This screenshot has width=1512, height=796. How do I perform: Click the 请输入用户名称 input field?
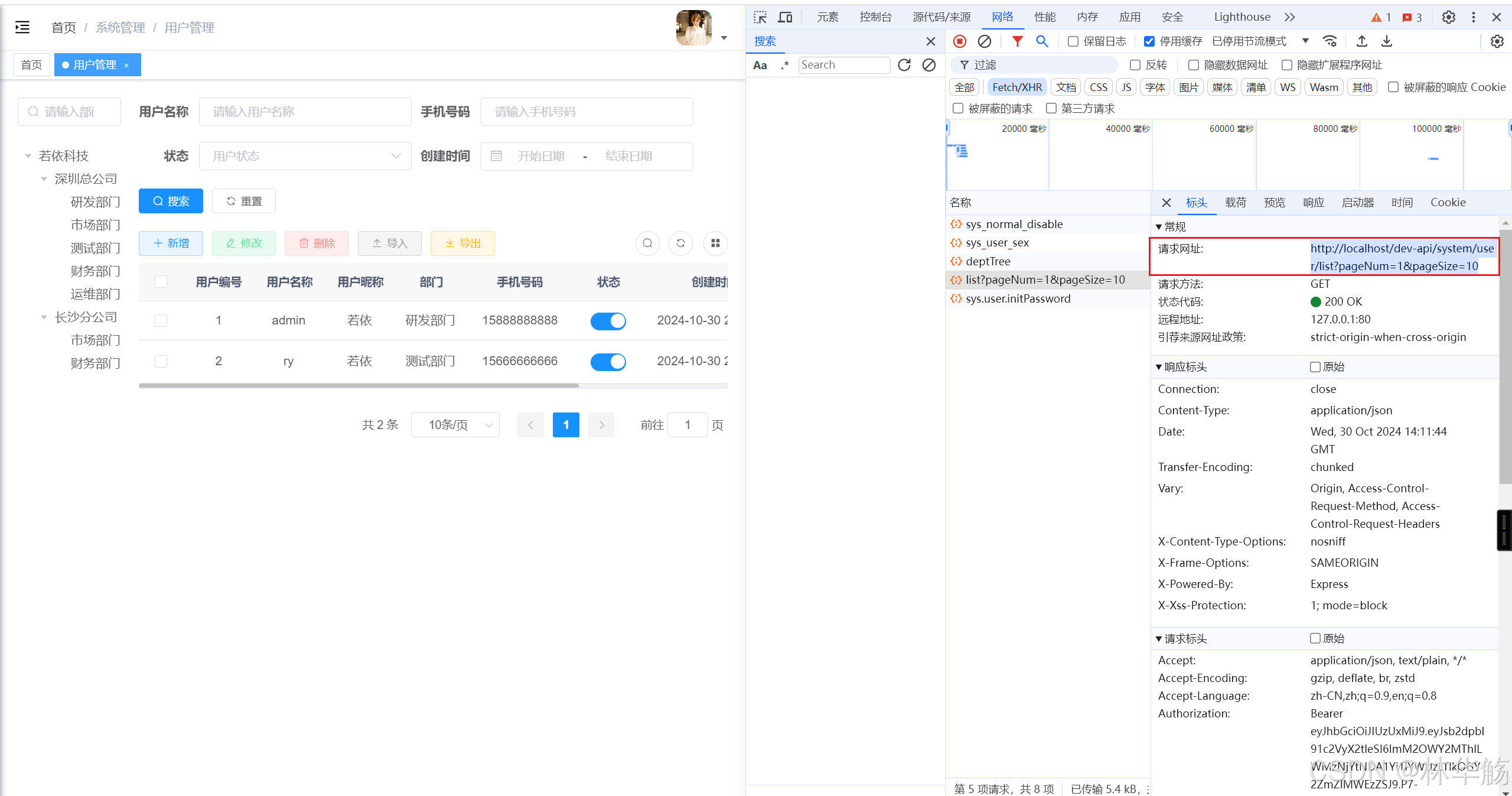click(x=305, y=112)
